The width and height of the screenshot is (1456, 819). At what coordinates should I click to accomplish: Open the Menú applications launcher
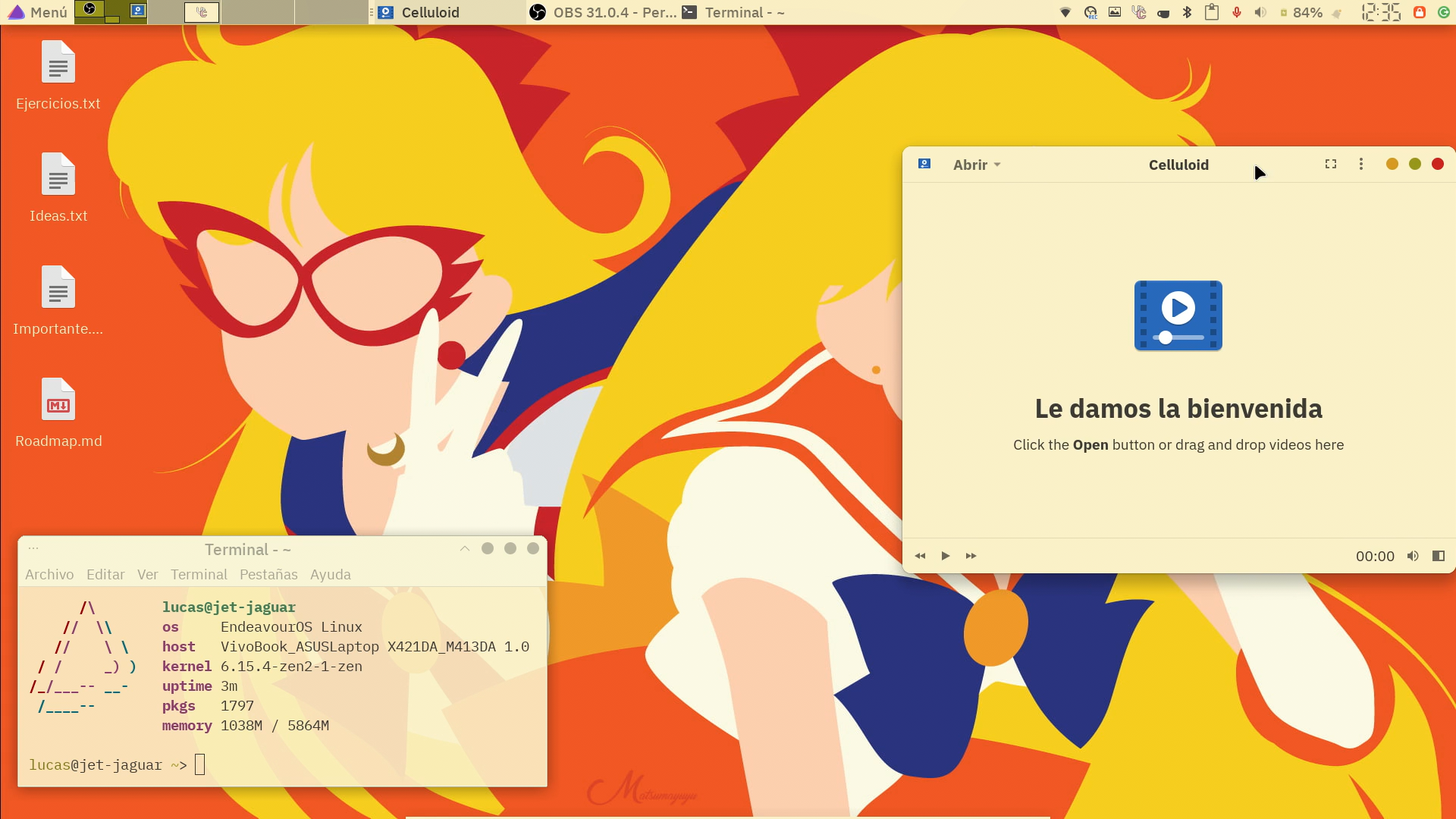click(x=38, y=12)
